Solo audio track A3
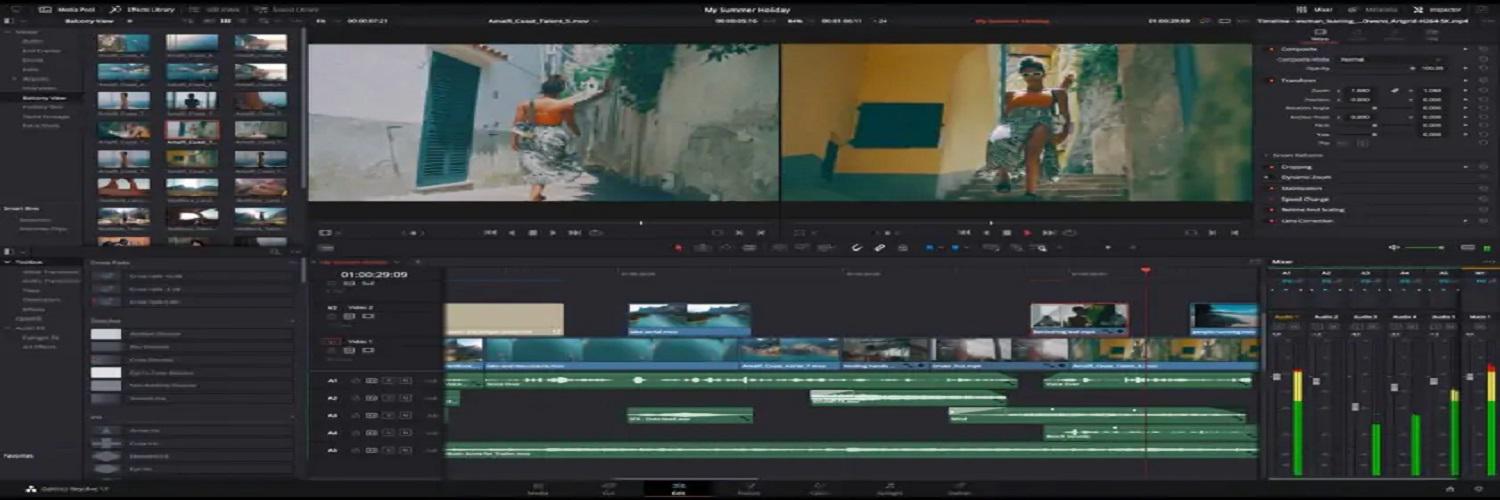 click(x=389, y=415)
